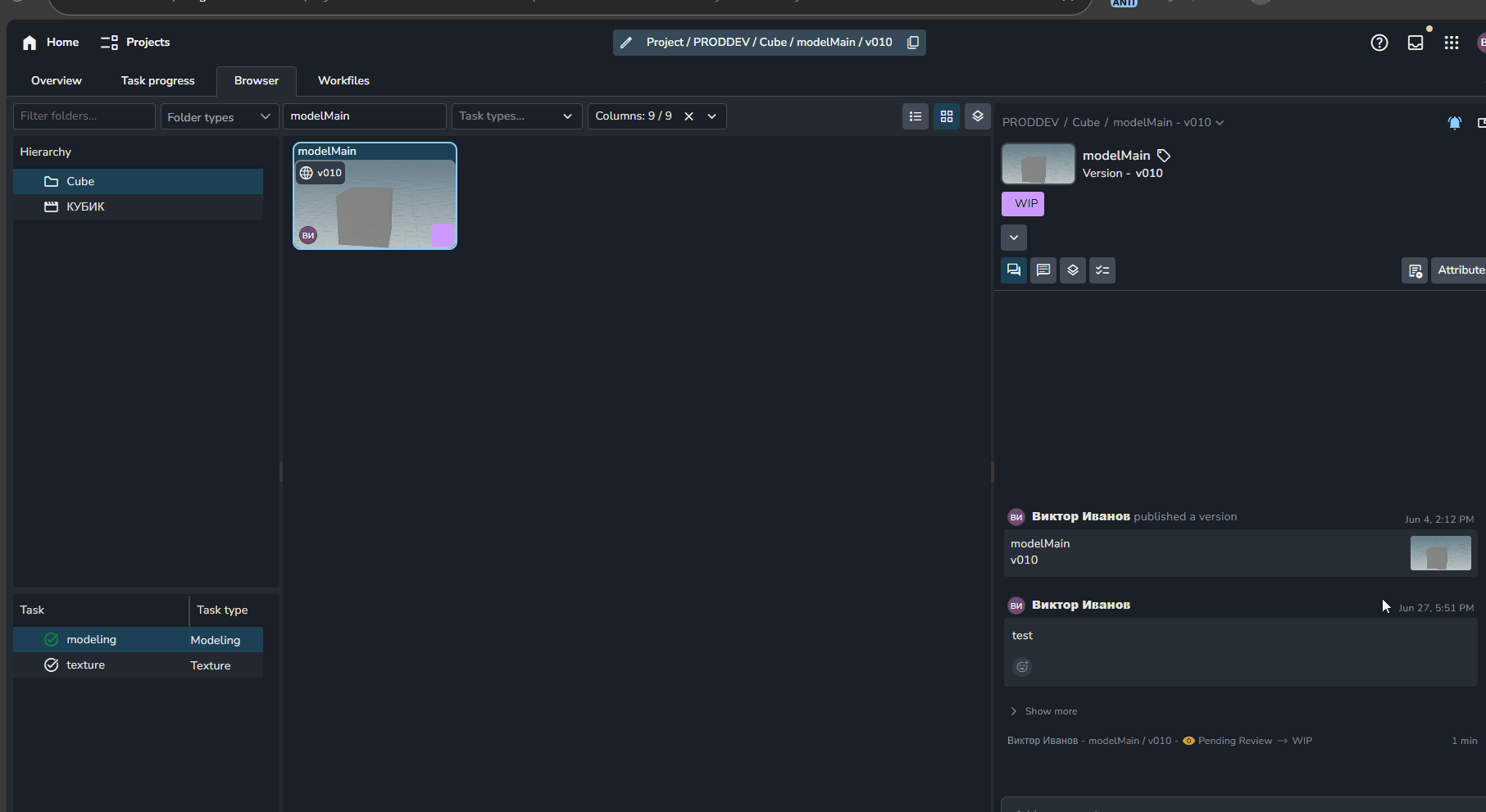Open the Projects menu
Image resolution: width=1486 pixels, height=812 pixels.
[135, 42]
